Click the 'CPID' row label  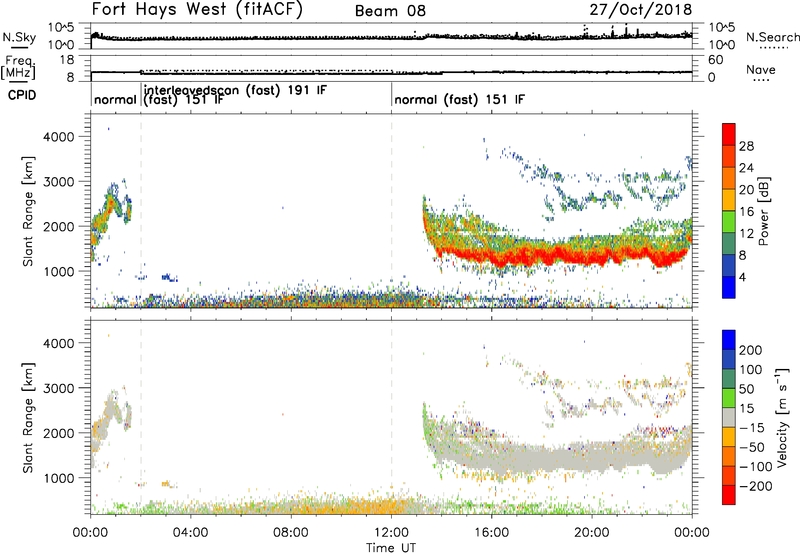pyautogui.click(x=22, y=95)
